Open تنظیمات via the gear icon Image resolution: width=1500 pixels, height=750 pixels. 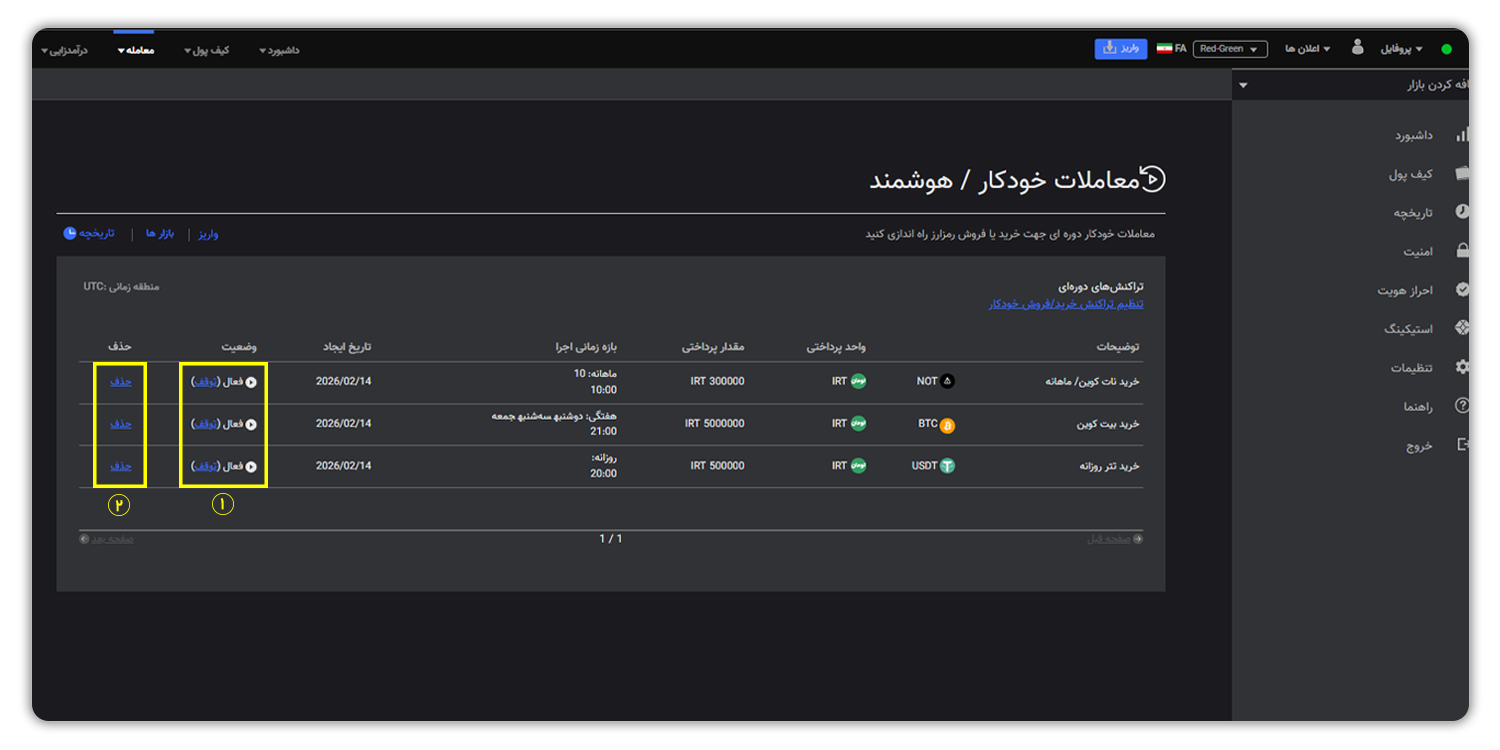pyautogui.click(x=1460, y=367)
